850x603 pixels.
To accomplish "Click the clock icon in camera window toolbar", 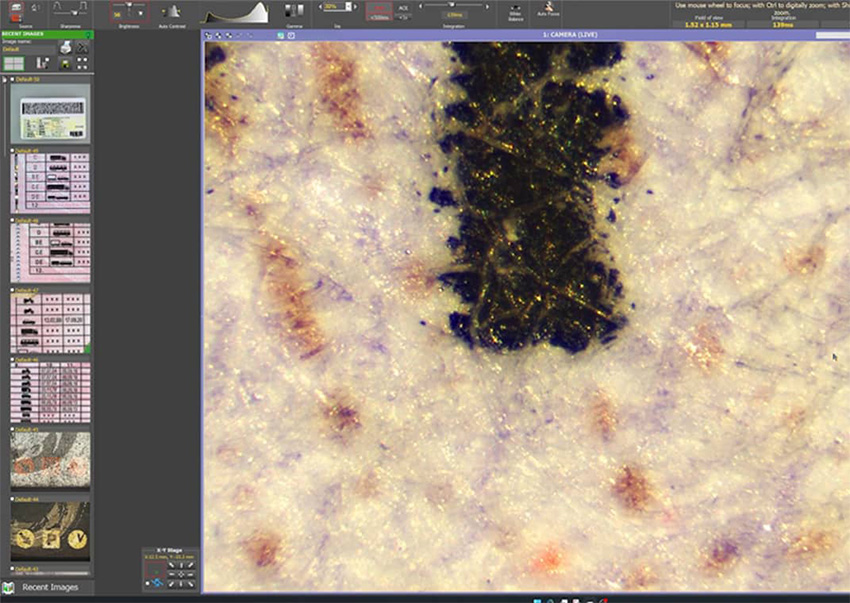I will (291, 36).
